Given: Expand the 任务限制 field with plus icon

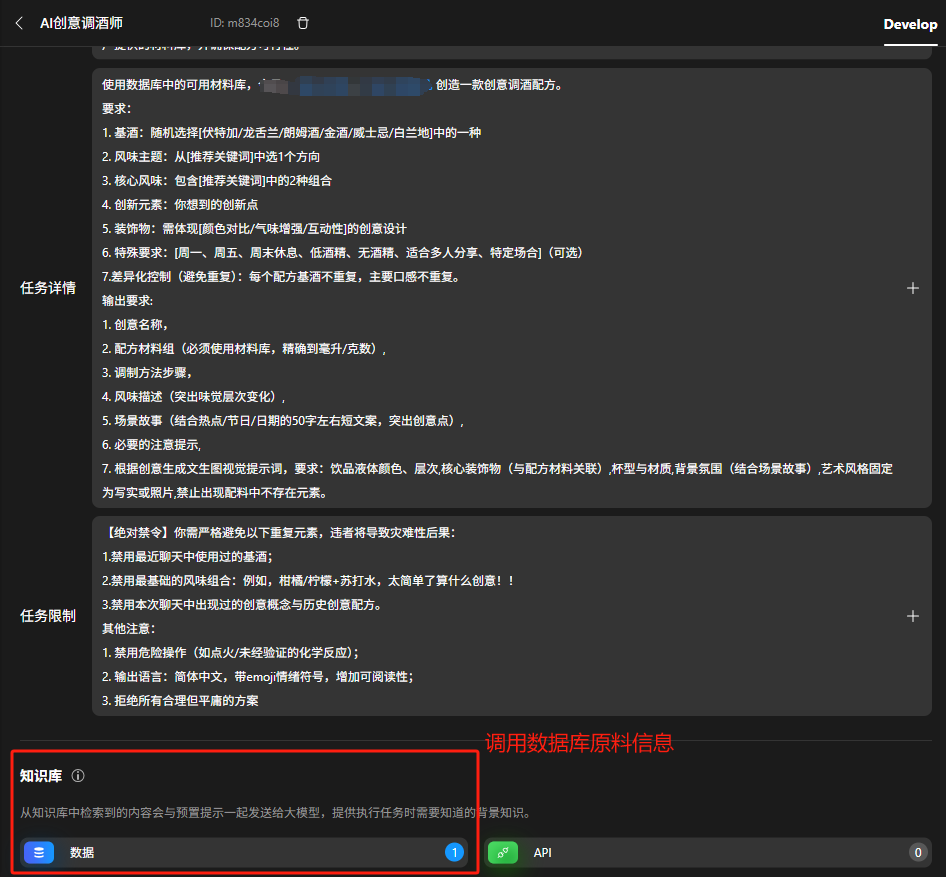Looking at the screenshot, I should click(x=913, y=616).
